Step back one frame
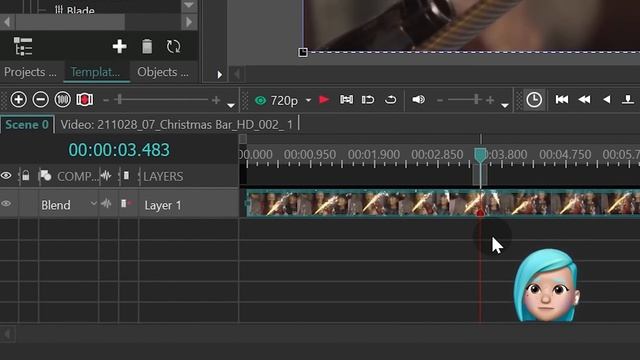Viewport: 640px width, 360px height. (607, 100)
